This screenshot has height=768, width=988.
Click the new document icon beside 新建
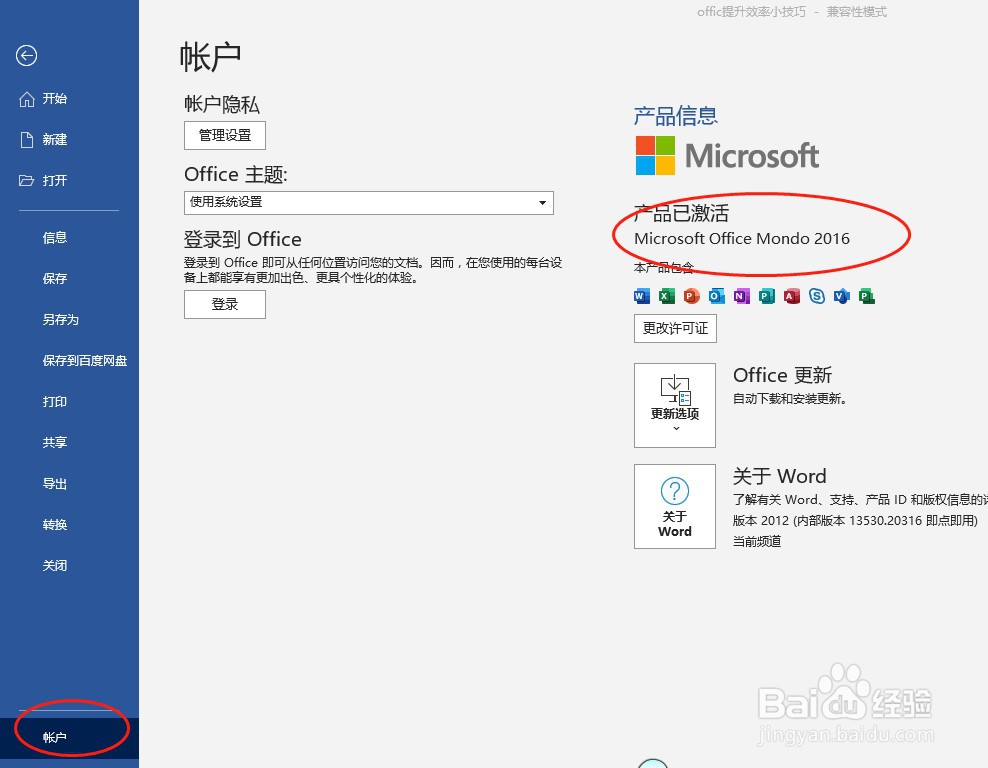(x=26, y=140)
